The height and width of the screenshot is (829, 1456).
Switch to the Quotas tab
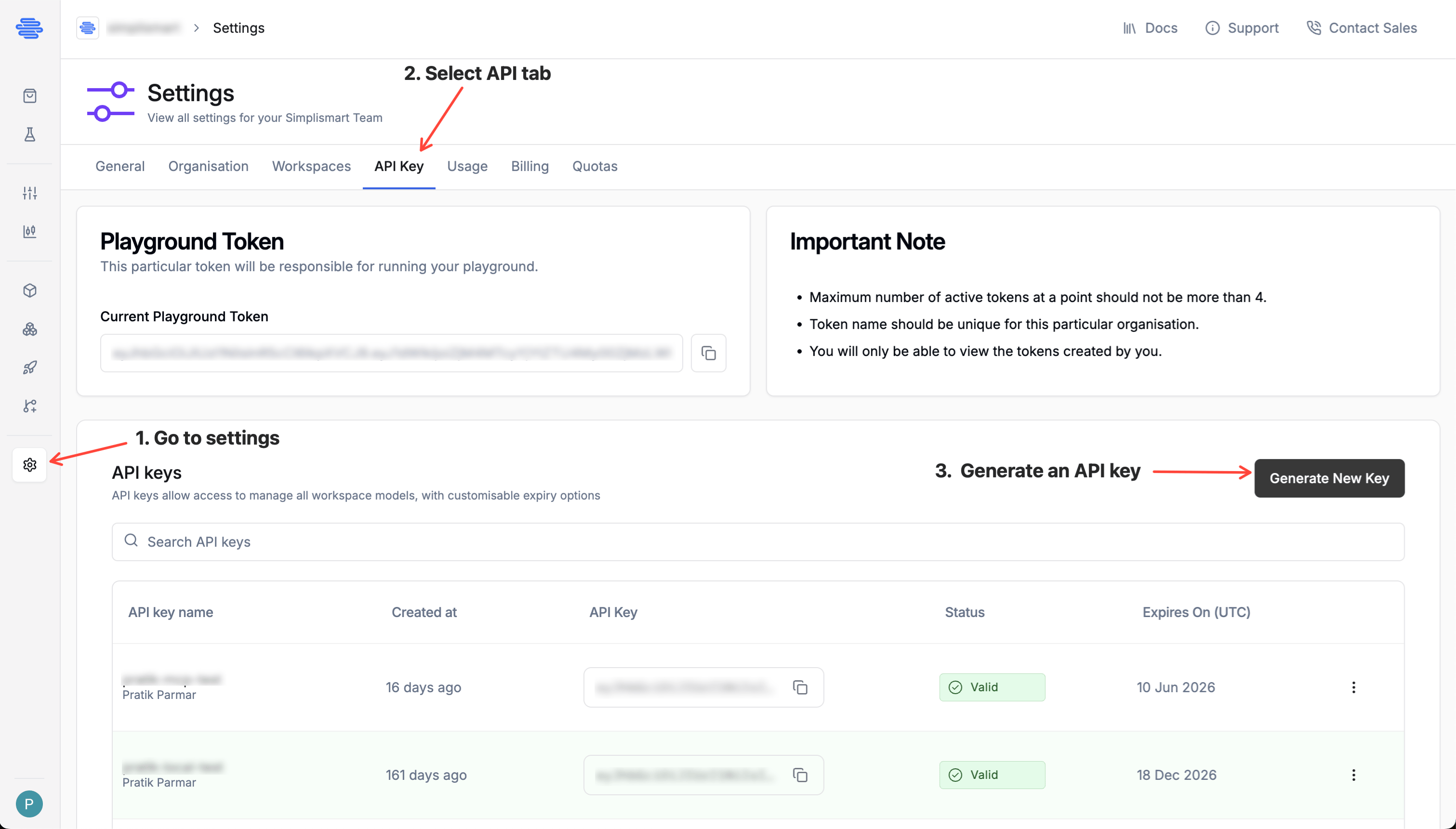[595, 166]
